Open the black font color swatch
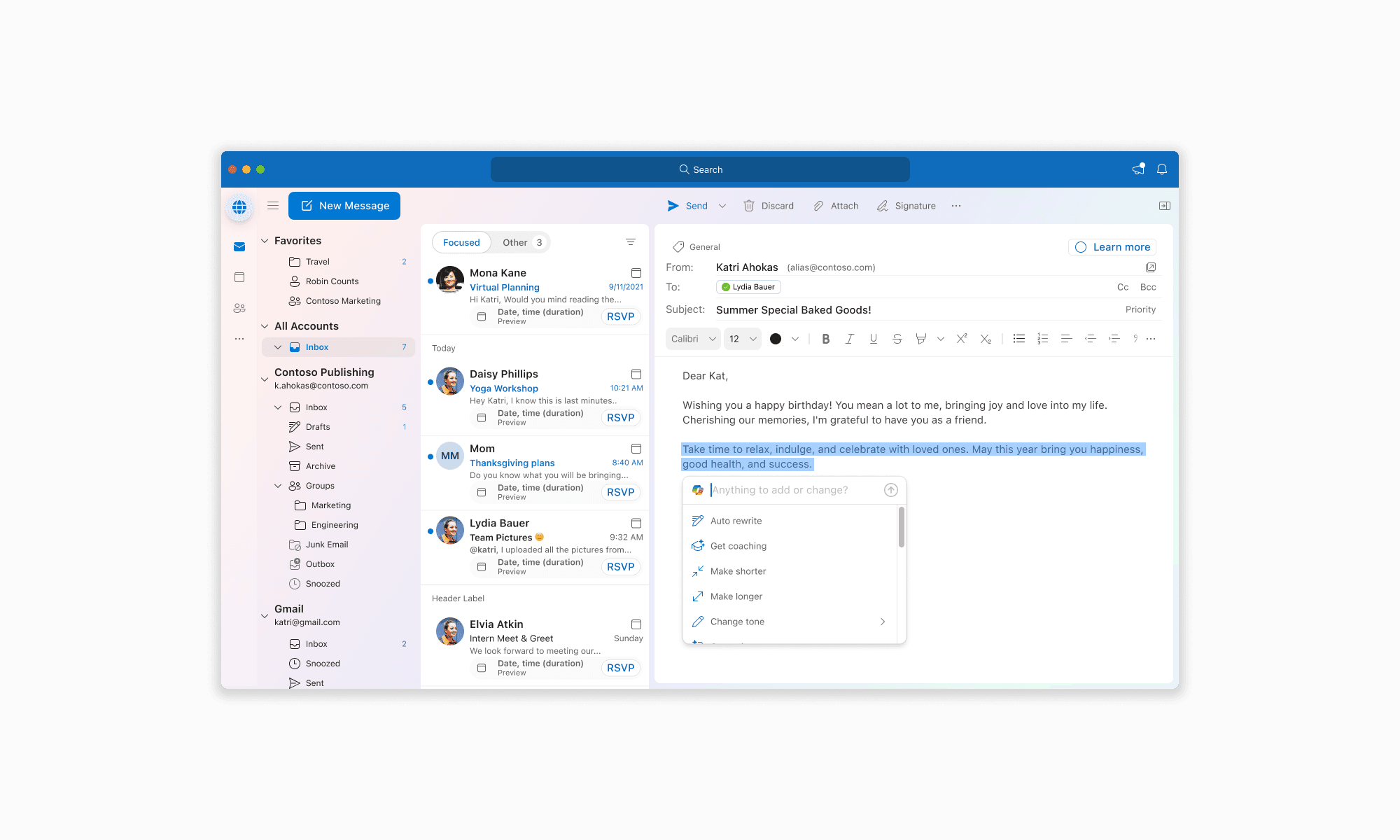Screen dimensions: 1400x840 coord(776,339)
